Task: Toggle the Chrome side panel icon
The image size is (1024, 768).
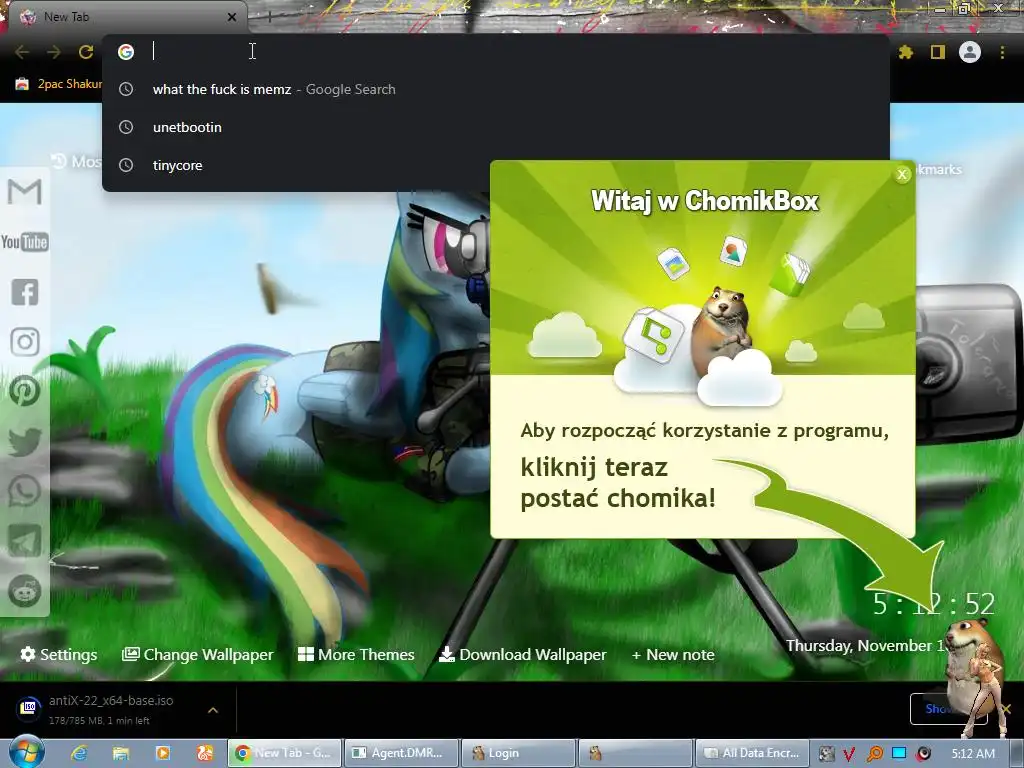Action: pos(938,52)
